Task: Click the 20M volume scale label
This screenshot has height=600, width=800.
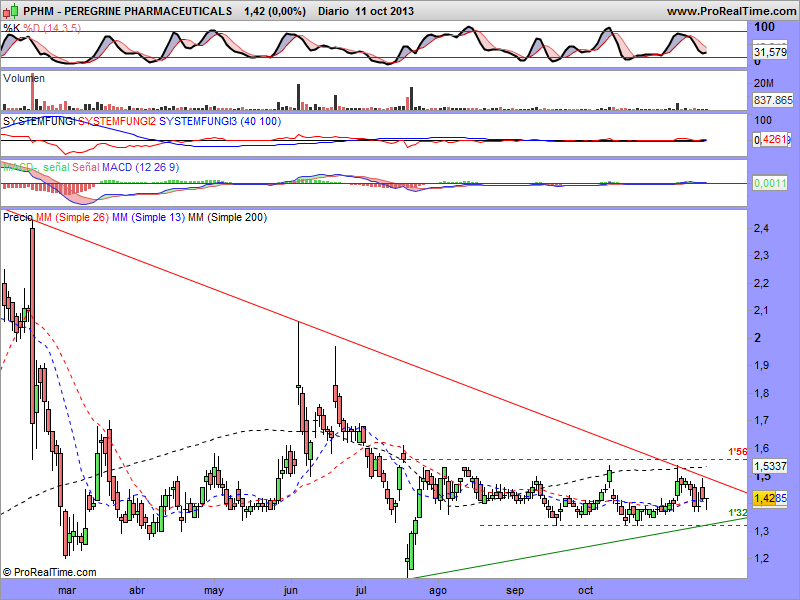Action: tap(763, 83)
